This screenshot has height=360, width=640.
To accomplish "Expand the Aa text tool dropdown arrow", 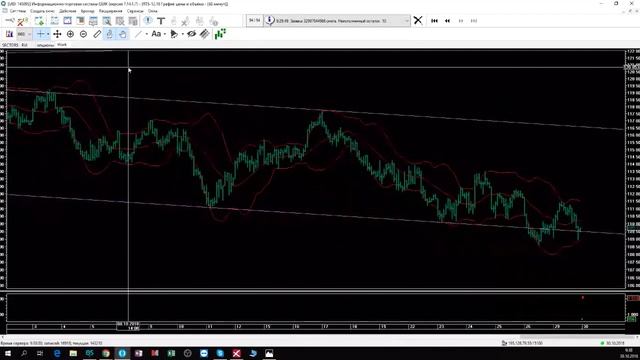I will click(164, 34).
